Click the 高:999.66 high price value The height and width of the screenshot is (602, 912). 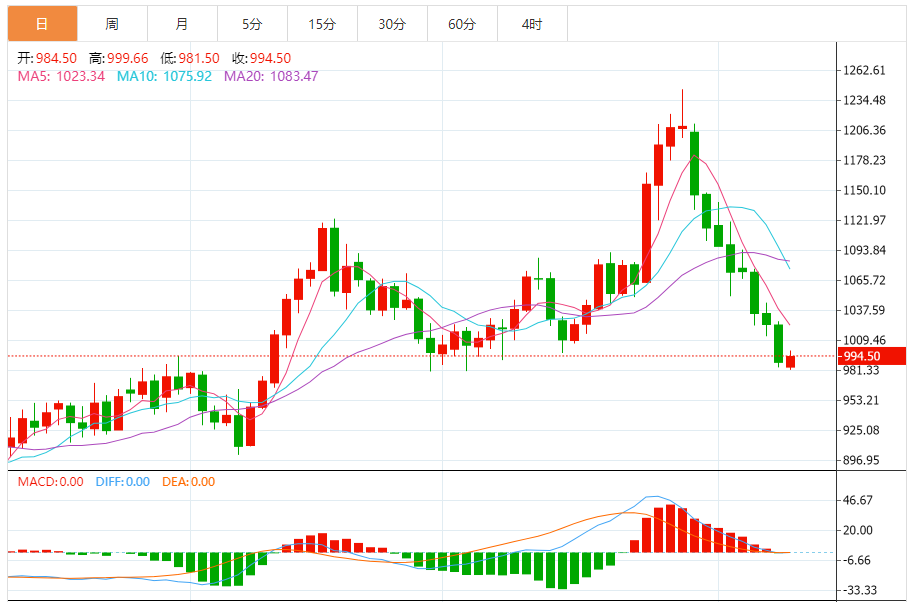point(119,58)
